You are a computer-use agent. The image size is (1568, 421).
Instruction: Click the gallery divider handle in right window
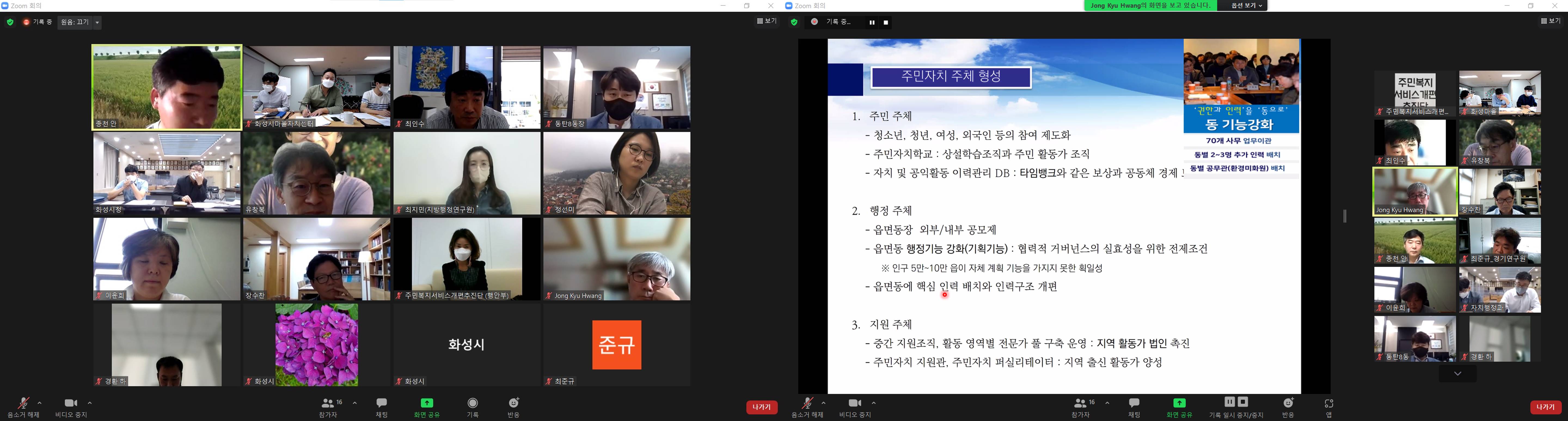coord(1345,216)
